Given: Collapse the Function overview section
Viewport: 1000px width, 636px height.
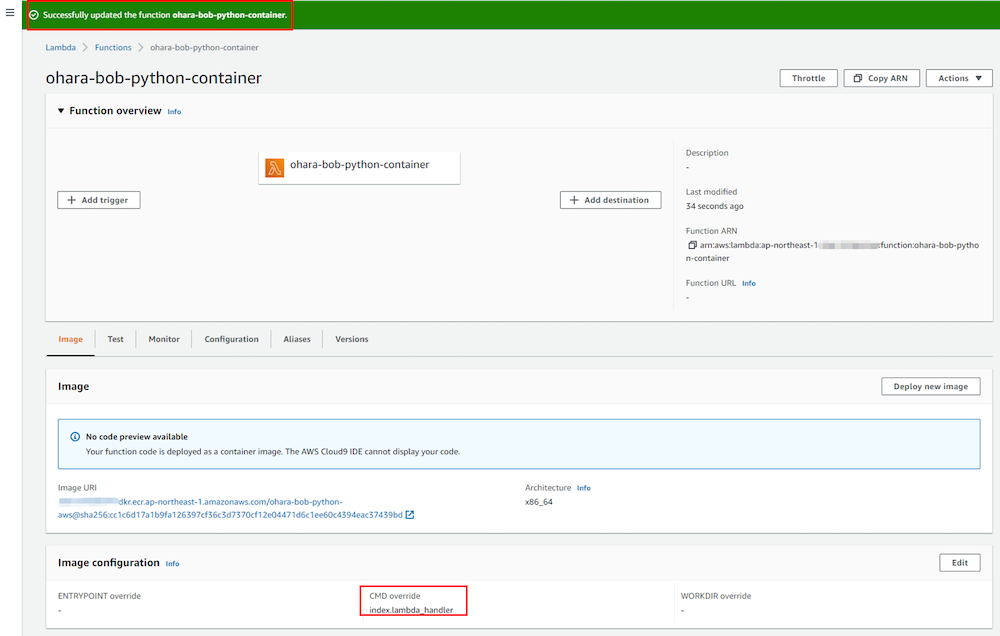Looking at the screenshot, I should click(x=61, y=111).
